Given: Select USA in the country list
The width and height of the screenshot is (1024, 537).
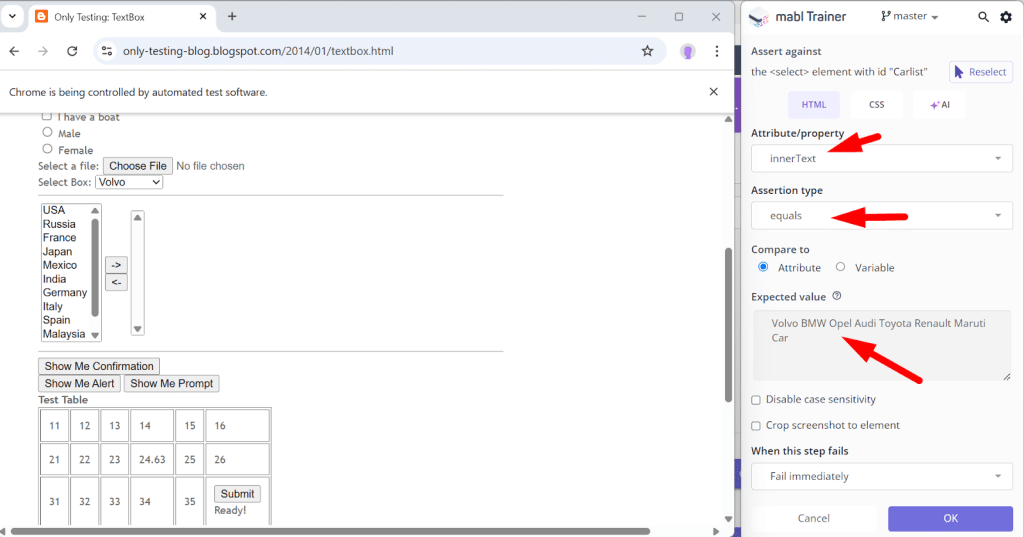Looking at the screenshot, I should tap(54, 210).
